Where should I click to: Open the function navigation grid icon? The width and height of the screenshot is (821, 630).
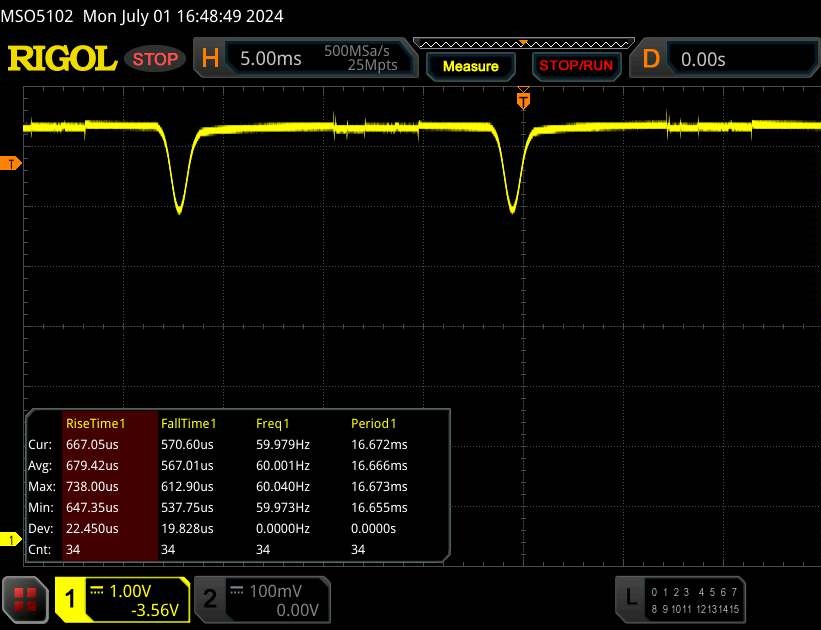click(25, 600)
